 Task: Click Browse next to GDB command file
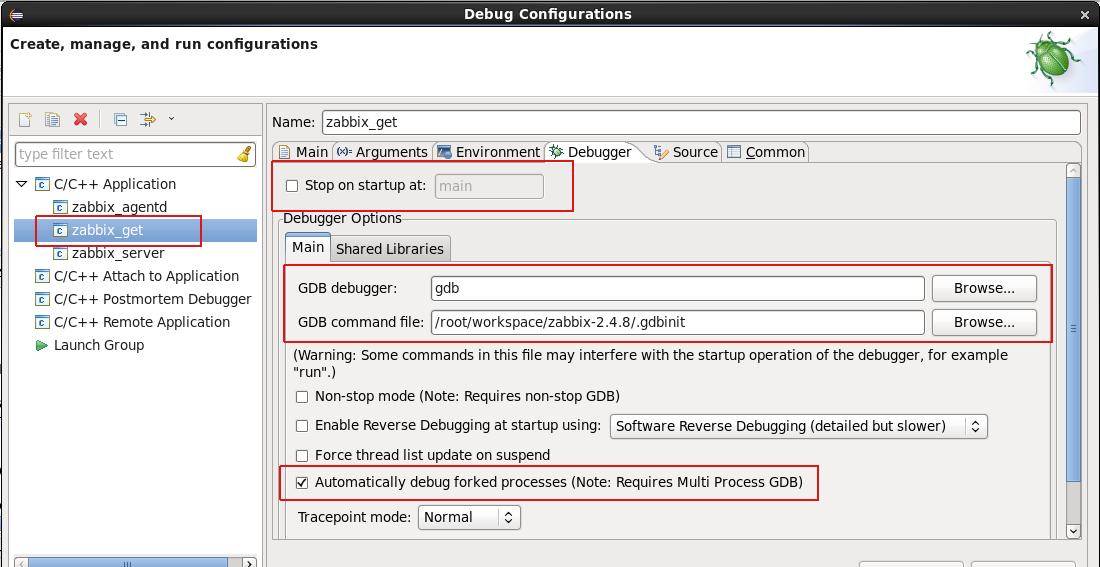(x=983, y=322)
